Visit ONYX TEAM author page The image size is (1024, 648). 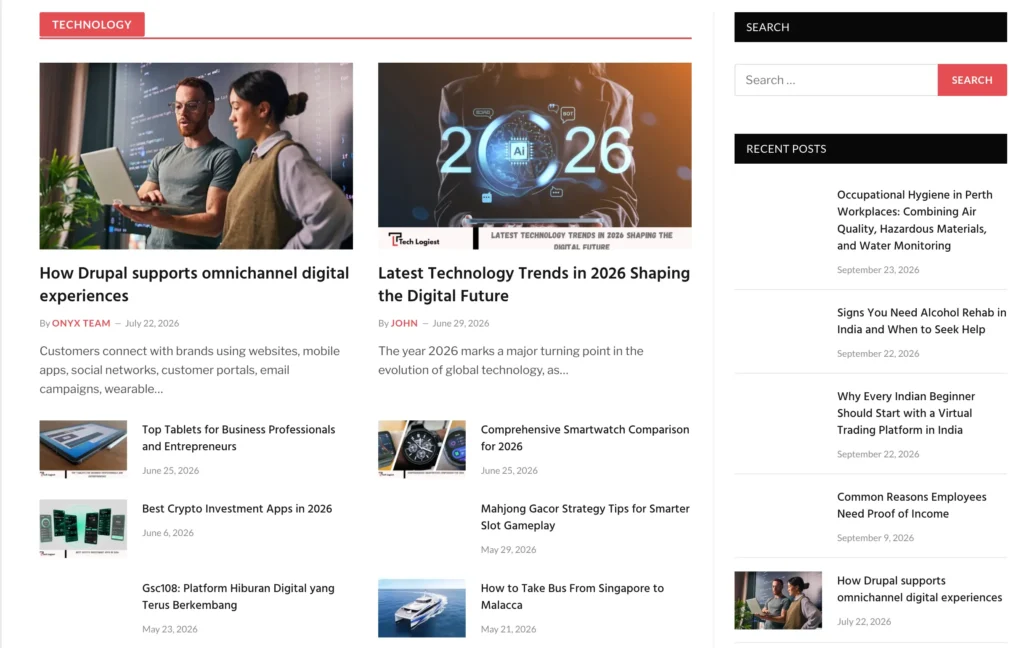[x=81, y=323]
